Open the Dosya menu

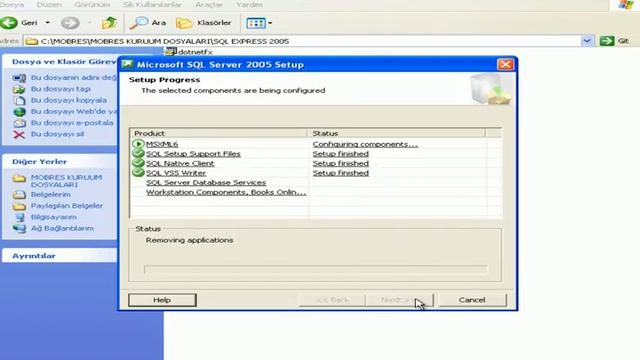click(x=12, y=5)
